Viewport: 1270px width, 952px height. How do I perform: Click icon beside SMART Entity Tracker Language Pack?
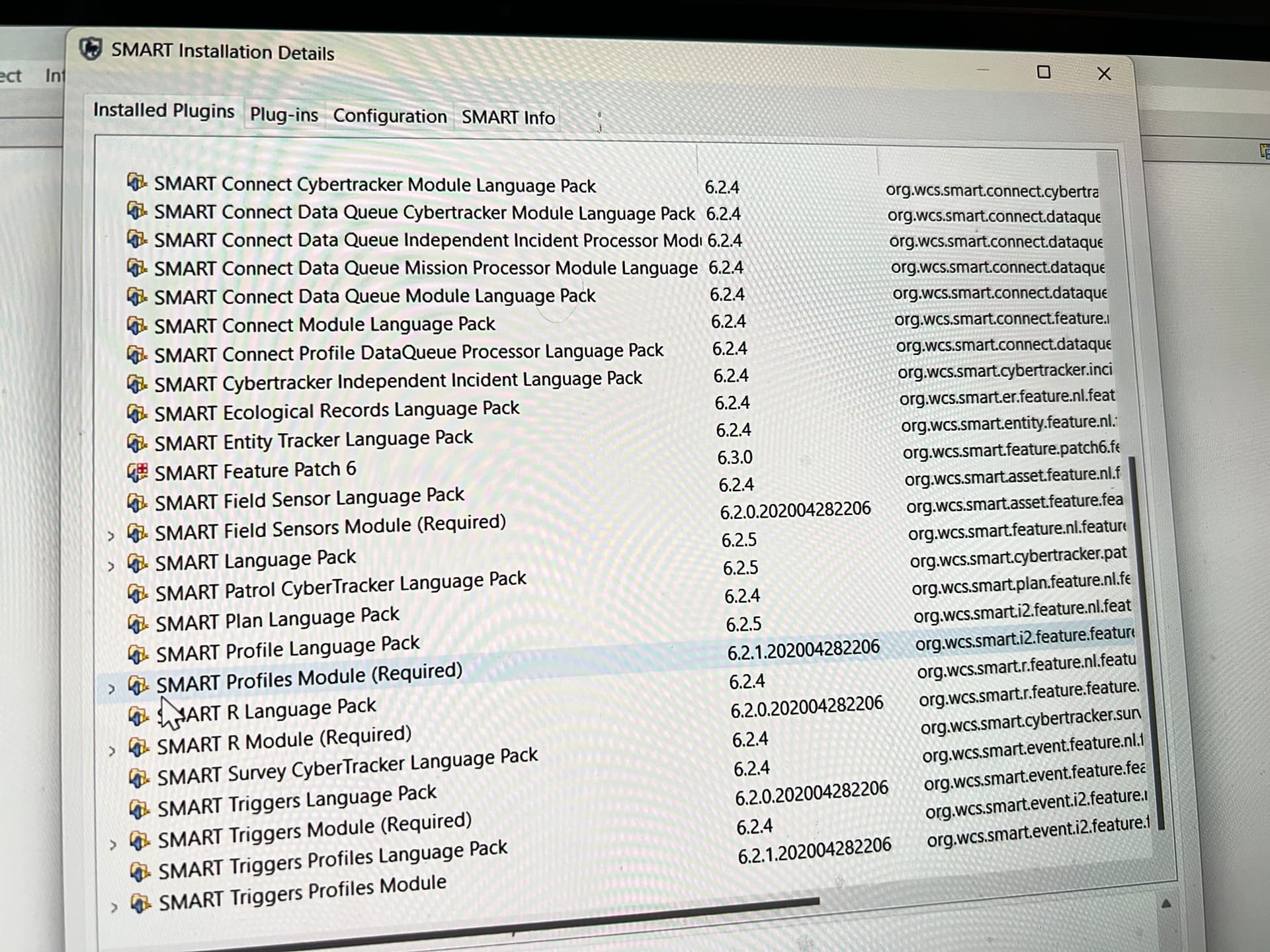point(136,442)
